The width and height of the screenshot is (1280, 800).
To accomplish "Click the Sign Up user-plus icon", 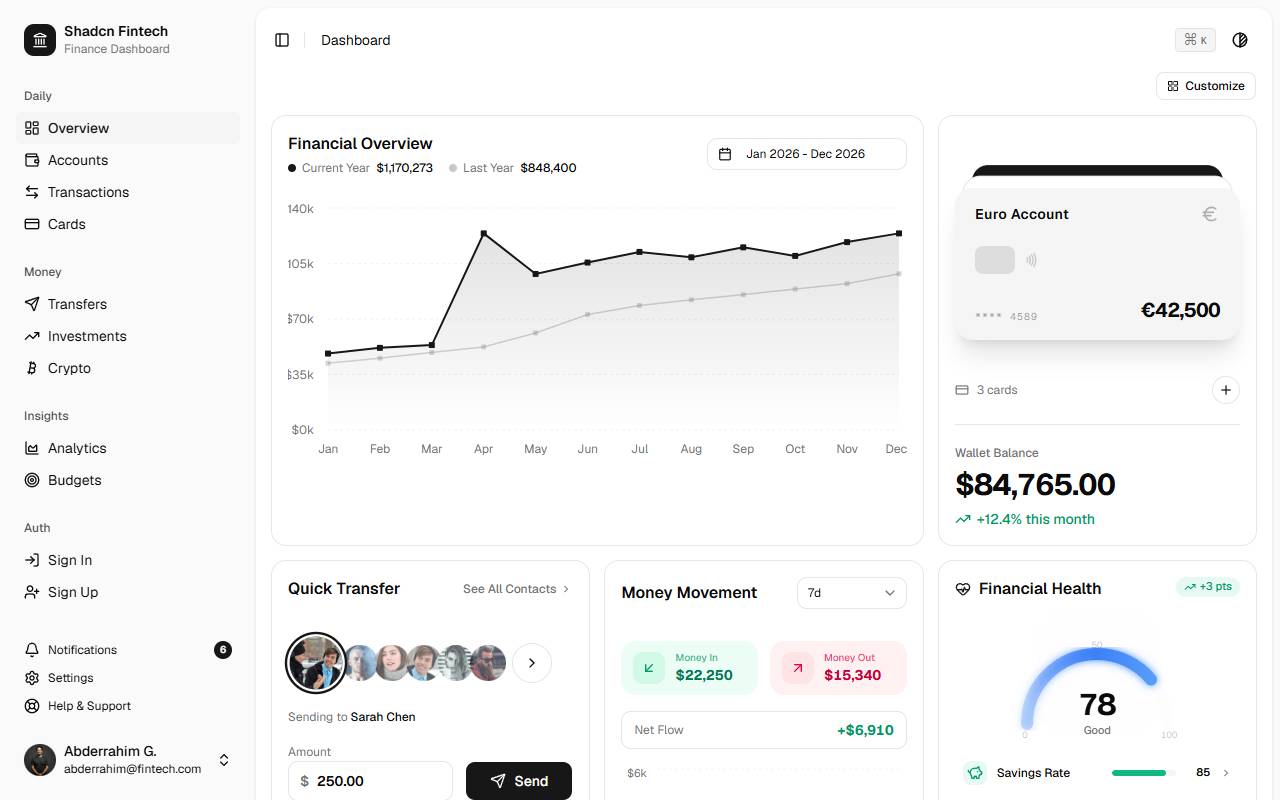I will (x=32, y=592).
